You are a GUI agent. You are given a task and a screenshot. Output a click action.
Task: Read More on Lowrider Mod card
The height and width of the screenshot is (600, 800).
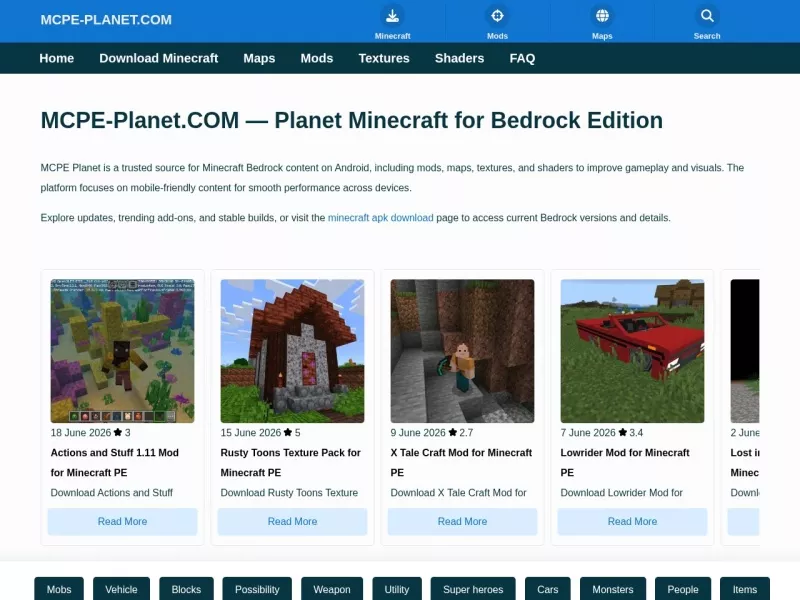(x=632, y=521)
